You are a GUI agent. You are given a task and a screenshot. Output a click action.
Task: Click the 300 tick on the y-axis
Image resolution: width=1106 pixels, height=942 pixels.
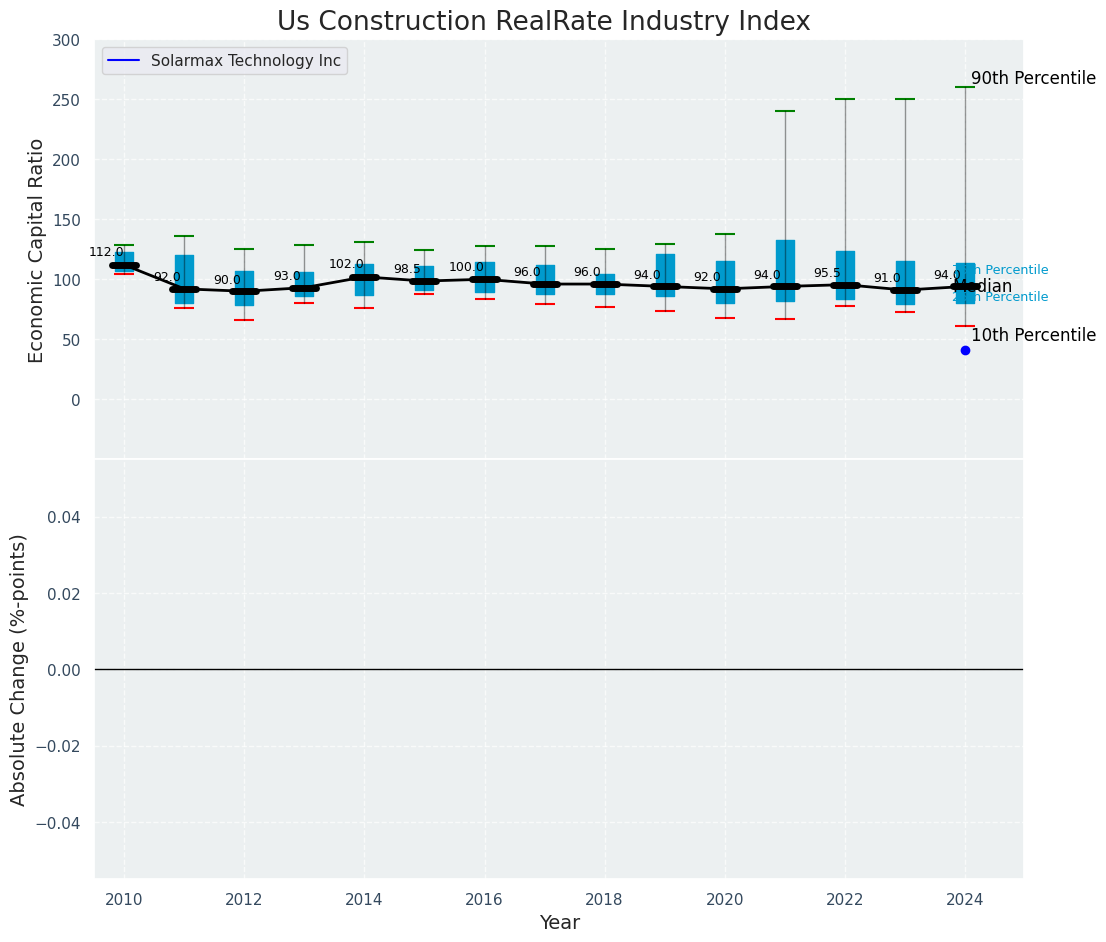coord(67,40)
